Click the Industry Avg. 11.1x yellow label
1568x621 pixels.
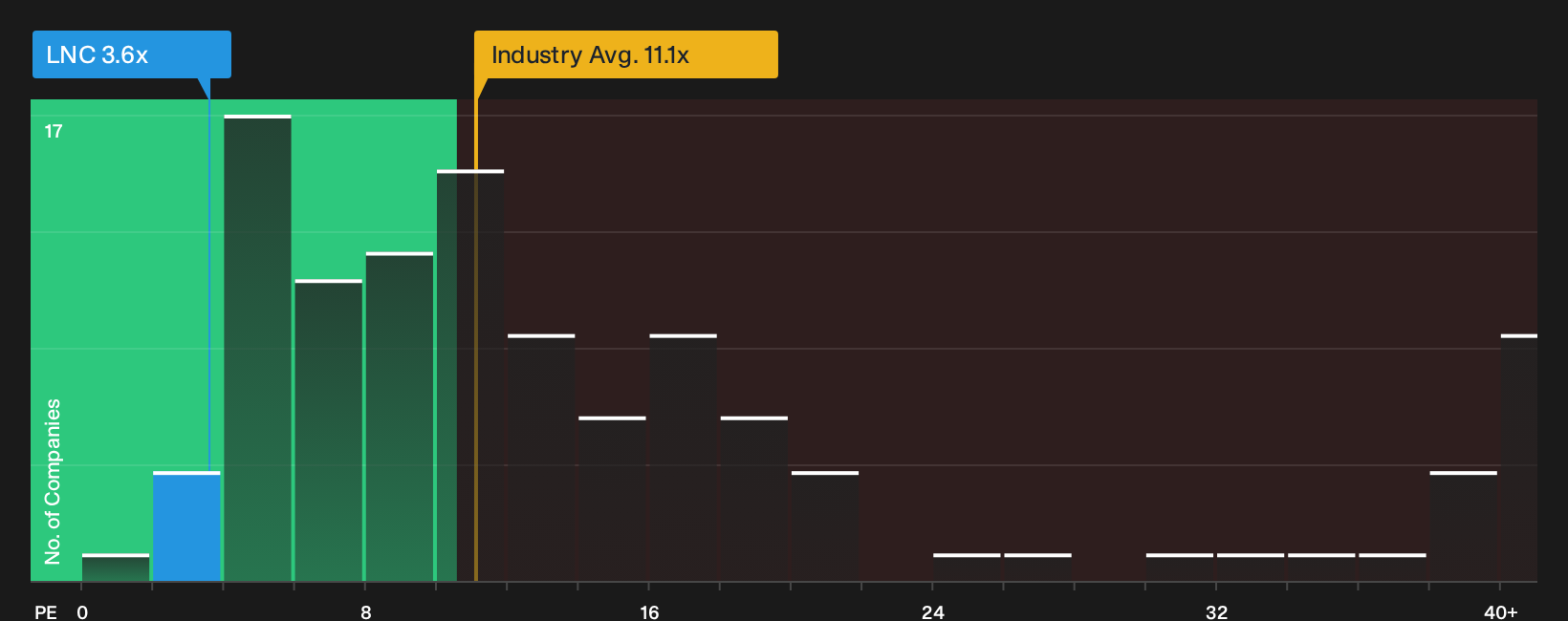pos(626,54)
